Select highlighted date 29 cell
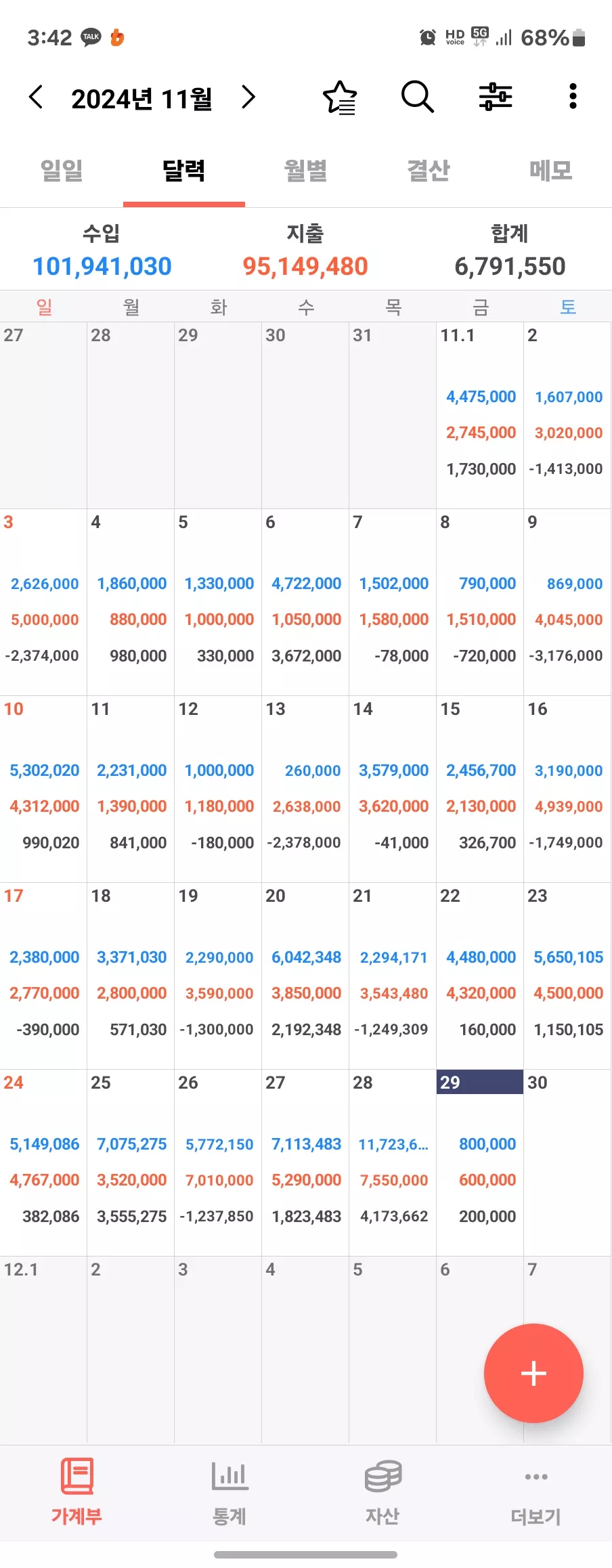The height and width of the screenshot is (1568, 612). pyautogui.click(x=480, y=1162)
